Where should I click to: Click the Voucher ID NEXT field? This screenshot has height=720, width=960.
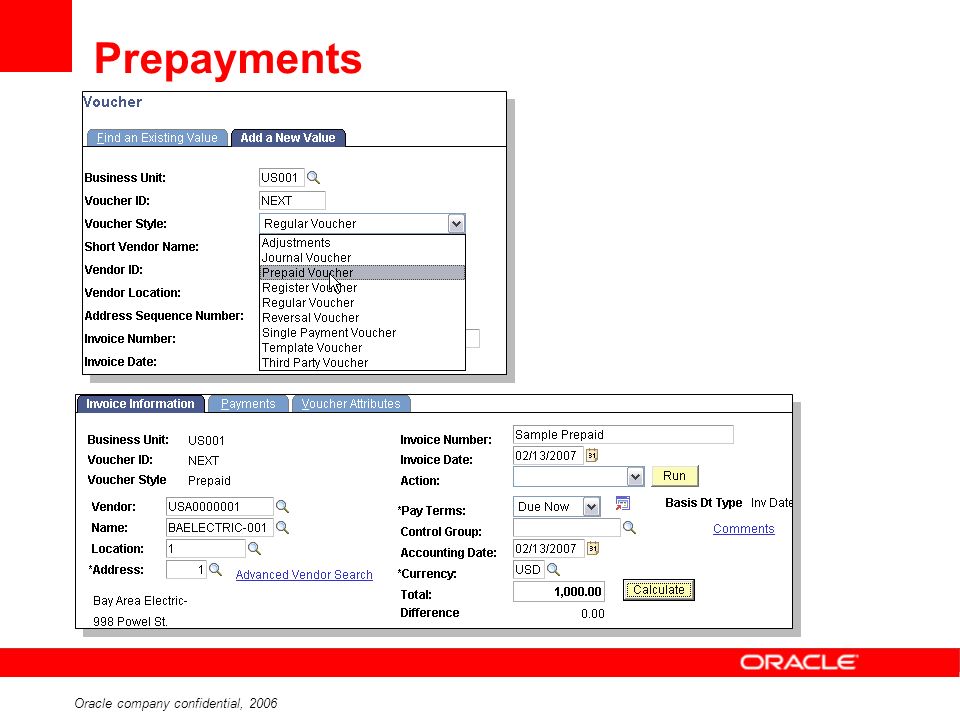tap(292, 201)
